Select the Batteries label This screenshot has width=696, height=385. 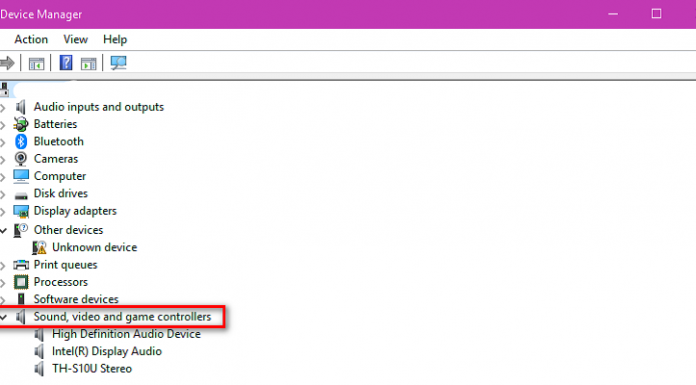(55, 124)
